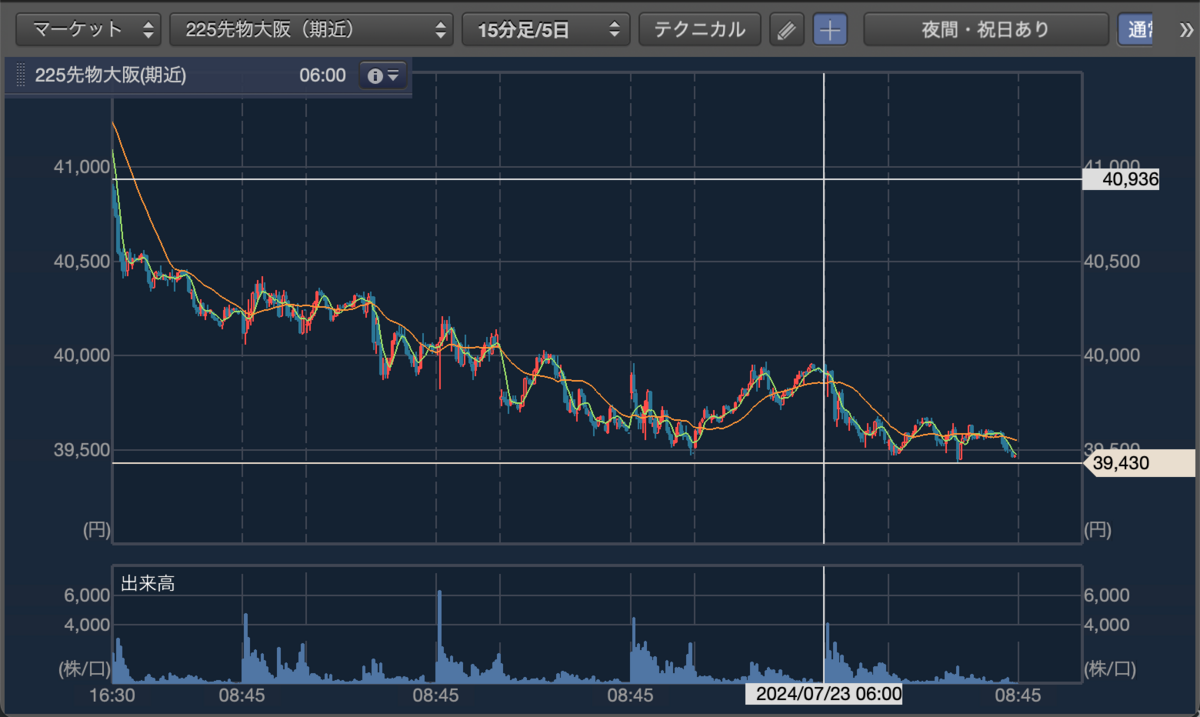Click the right-axis 40,000 price label
1200x717 pixels.
click(1112, 355)
